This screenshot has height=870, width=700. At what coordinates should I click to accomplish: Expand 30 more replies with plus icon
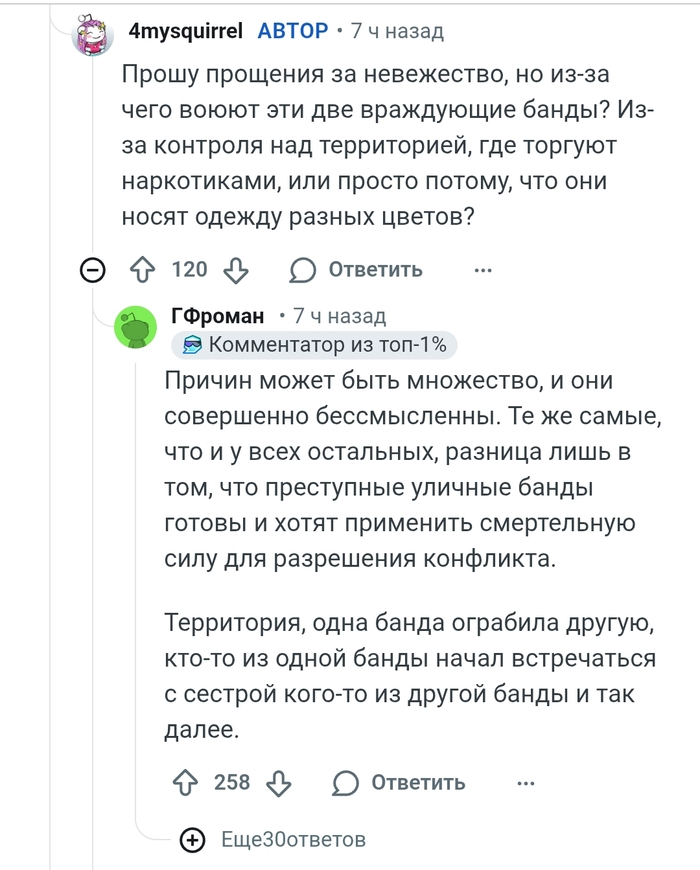(x=192, y=840)
